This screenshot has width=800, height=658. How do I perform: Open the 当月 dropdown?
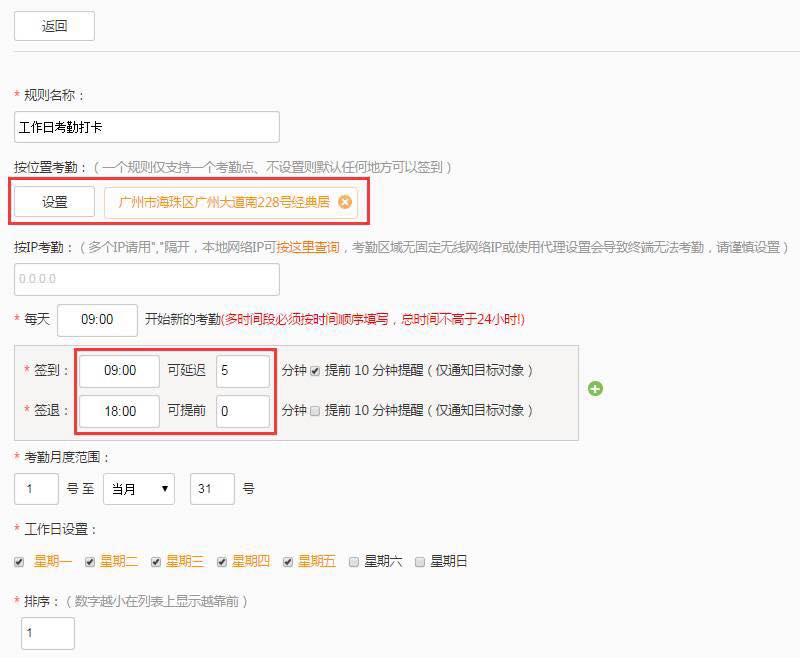tap(139, 489)
